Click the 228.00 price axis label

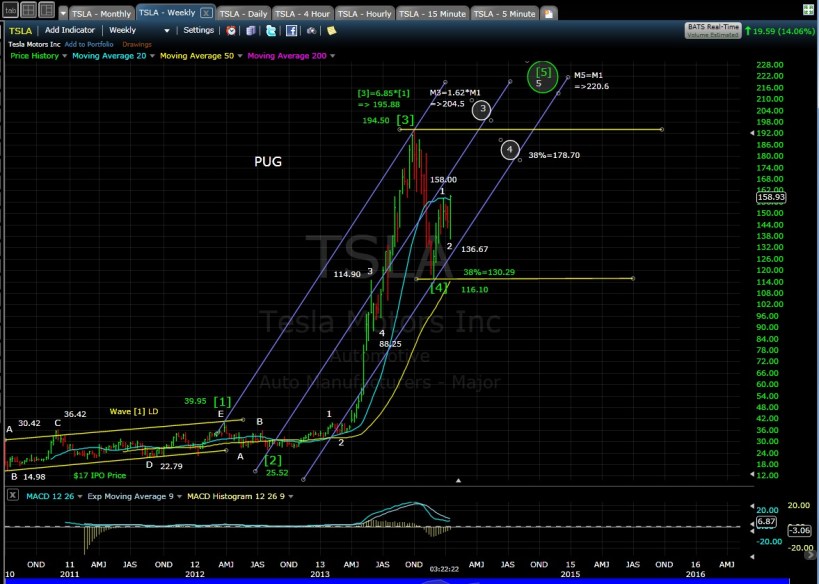[770, 65]
